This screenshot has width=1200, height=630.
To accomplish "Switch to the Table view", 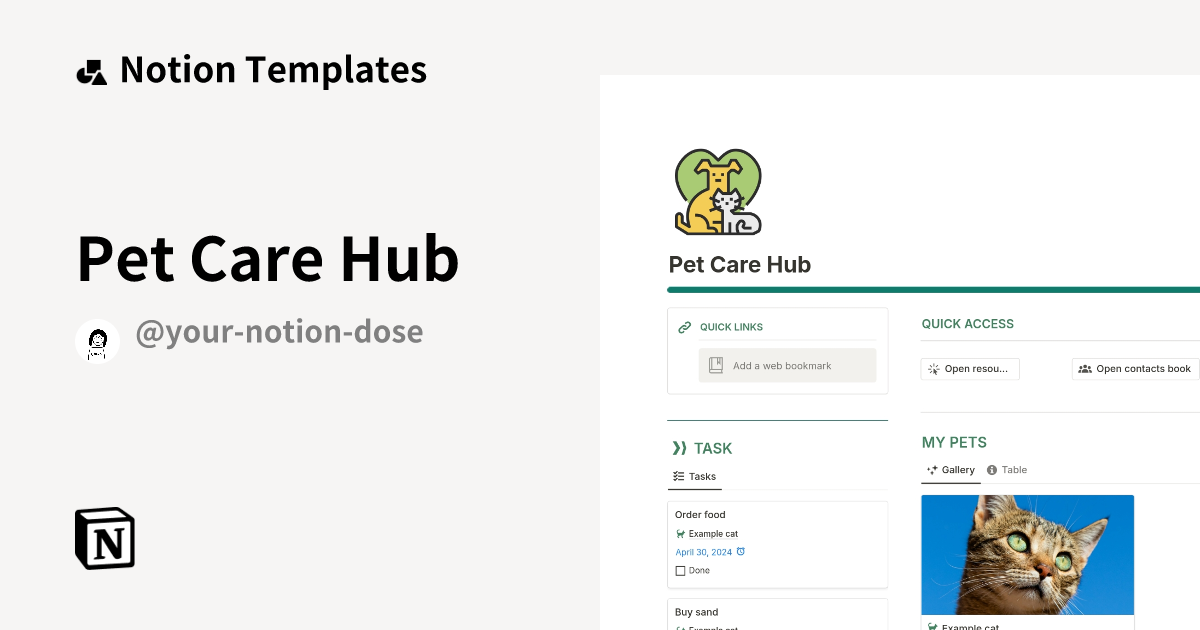I will [x=1007, y=469].
